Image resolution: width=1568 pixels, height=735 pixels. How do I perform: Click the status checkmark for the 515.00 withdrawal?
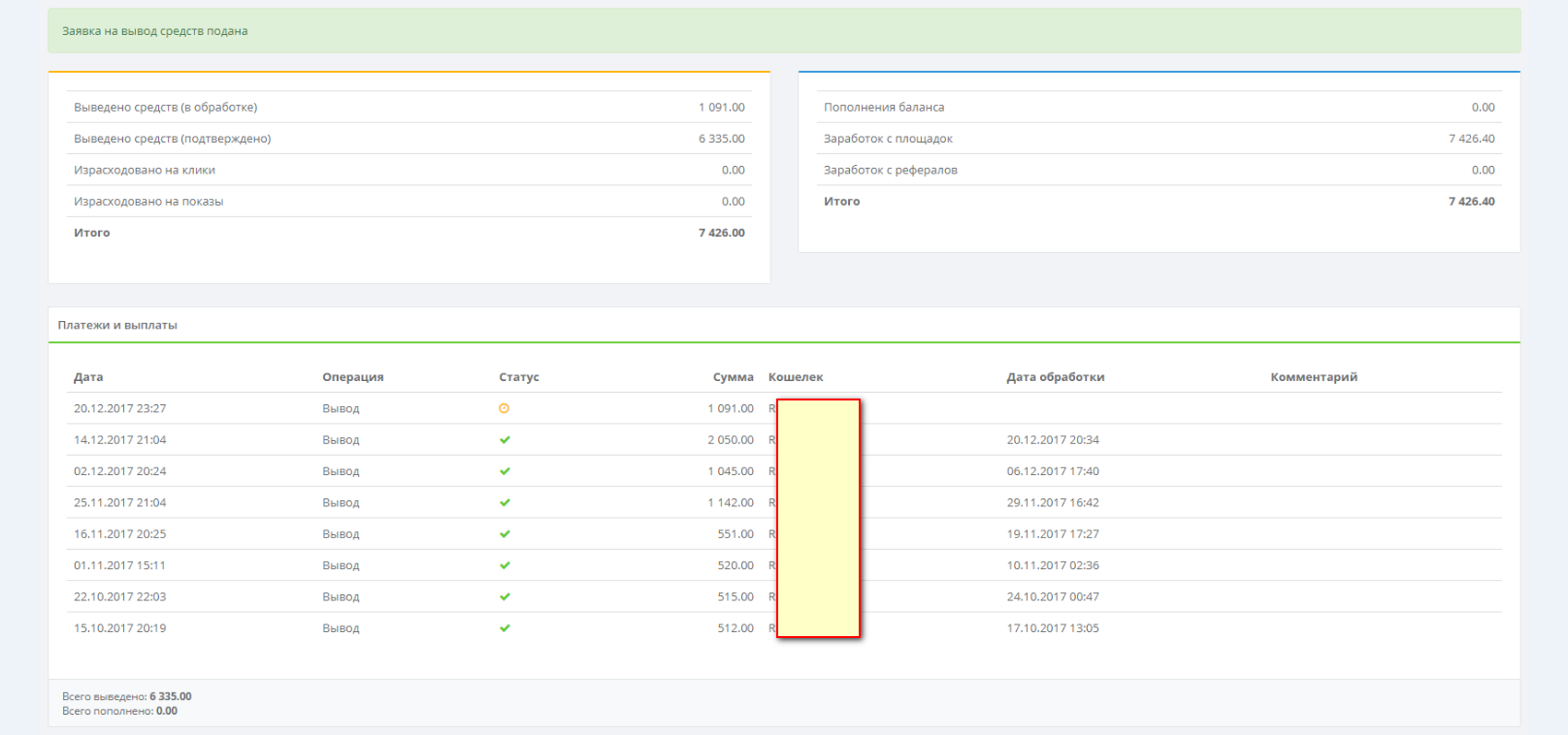(x=505, y=597)
